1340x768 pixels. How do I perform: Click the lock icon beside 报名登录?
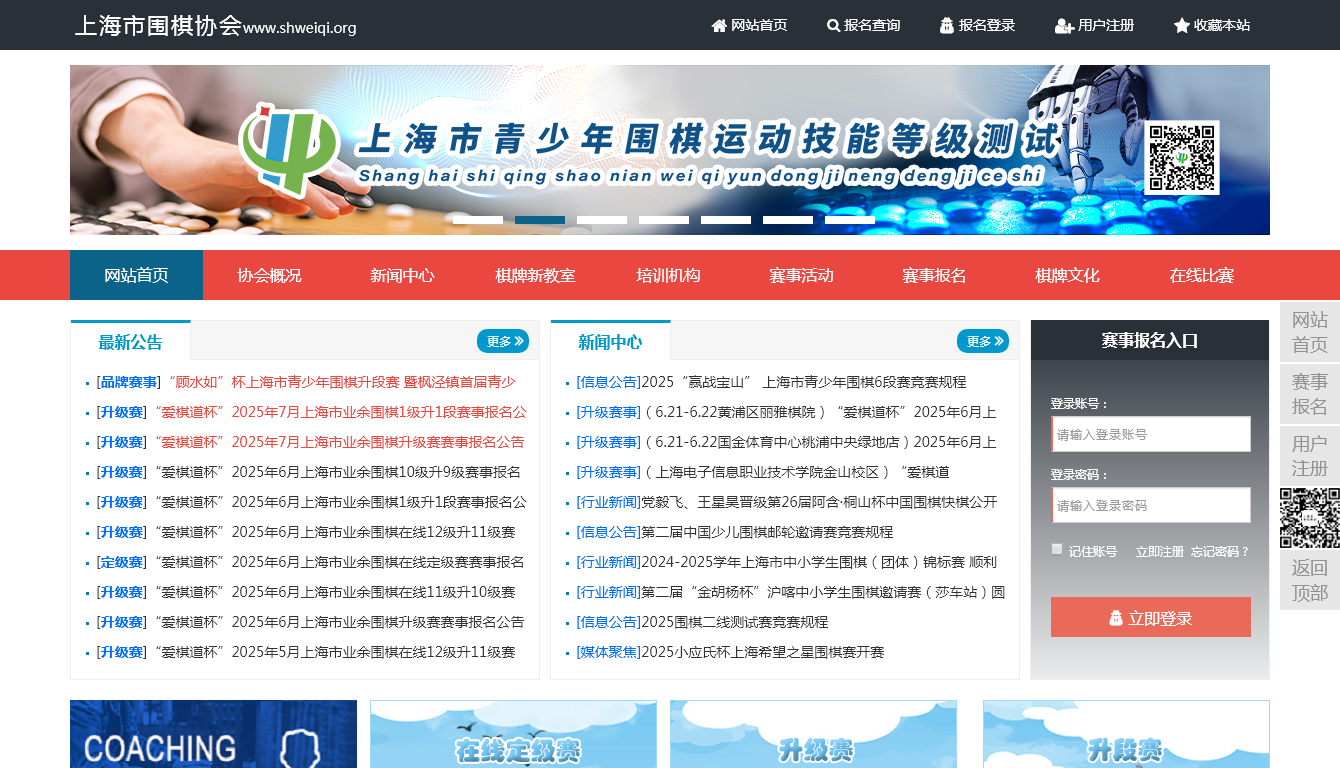pos(947,26)
